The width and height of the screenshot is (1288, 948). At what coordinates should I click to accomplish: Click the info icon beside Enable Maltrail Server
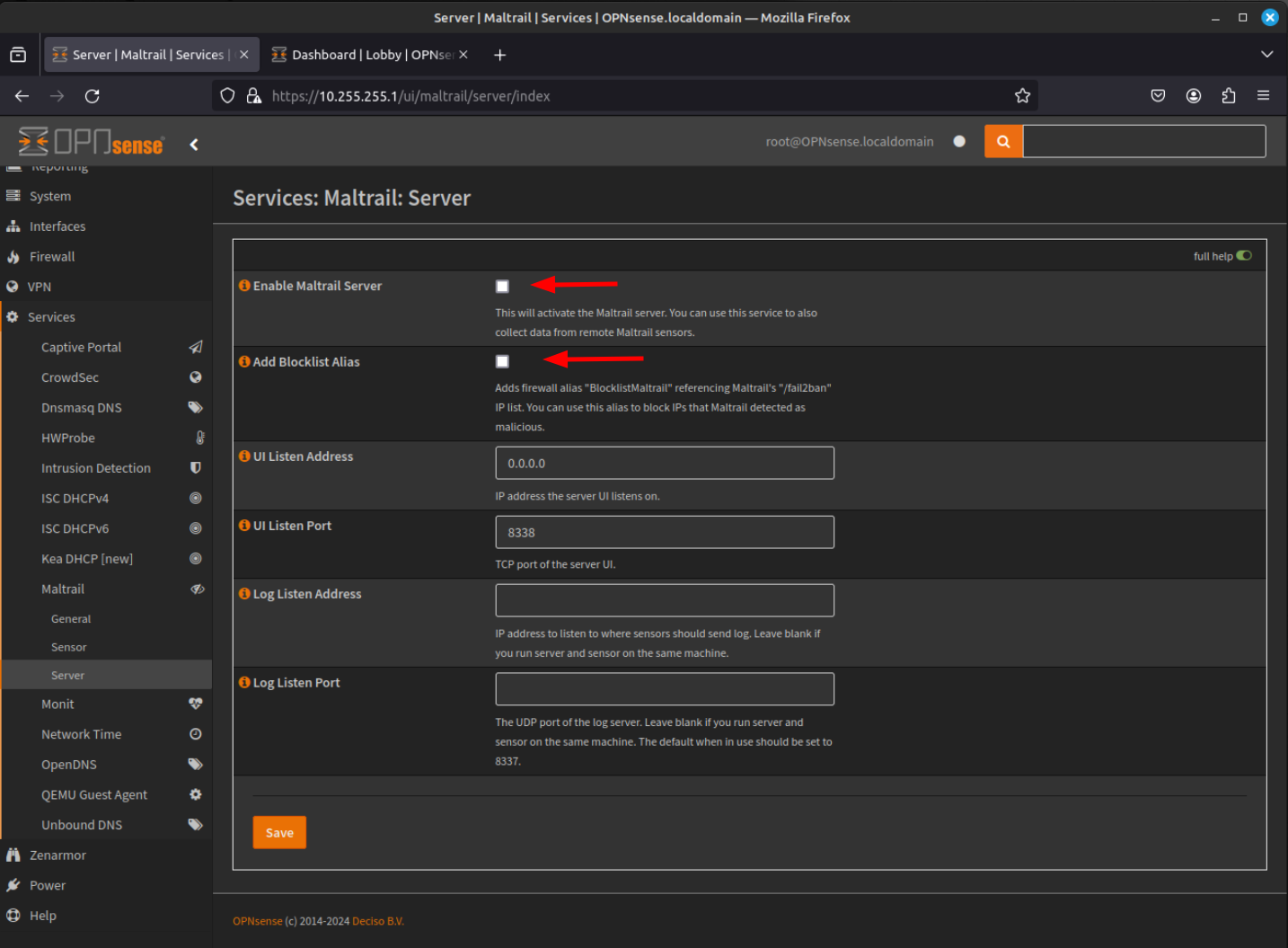(244, 286)
